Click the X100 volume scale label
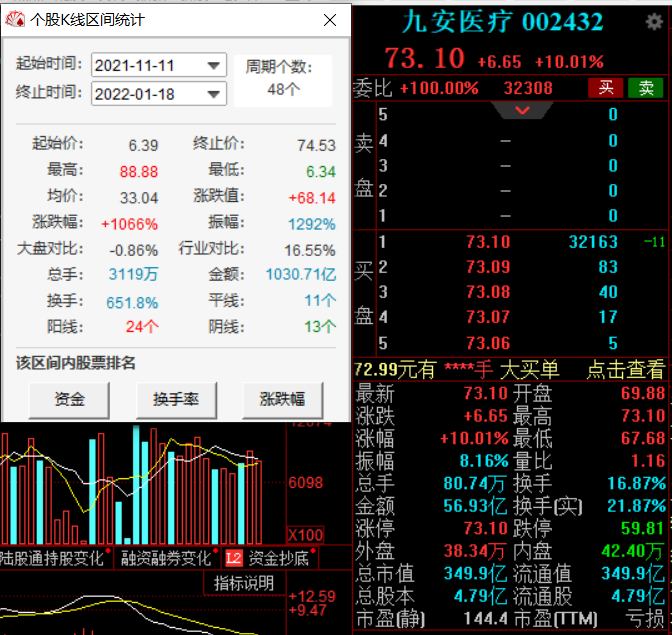 [304, 534]
